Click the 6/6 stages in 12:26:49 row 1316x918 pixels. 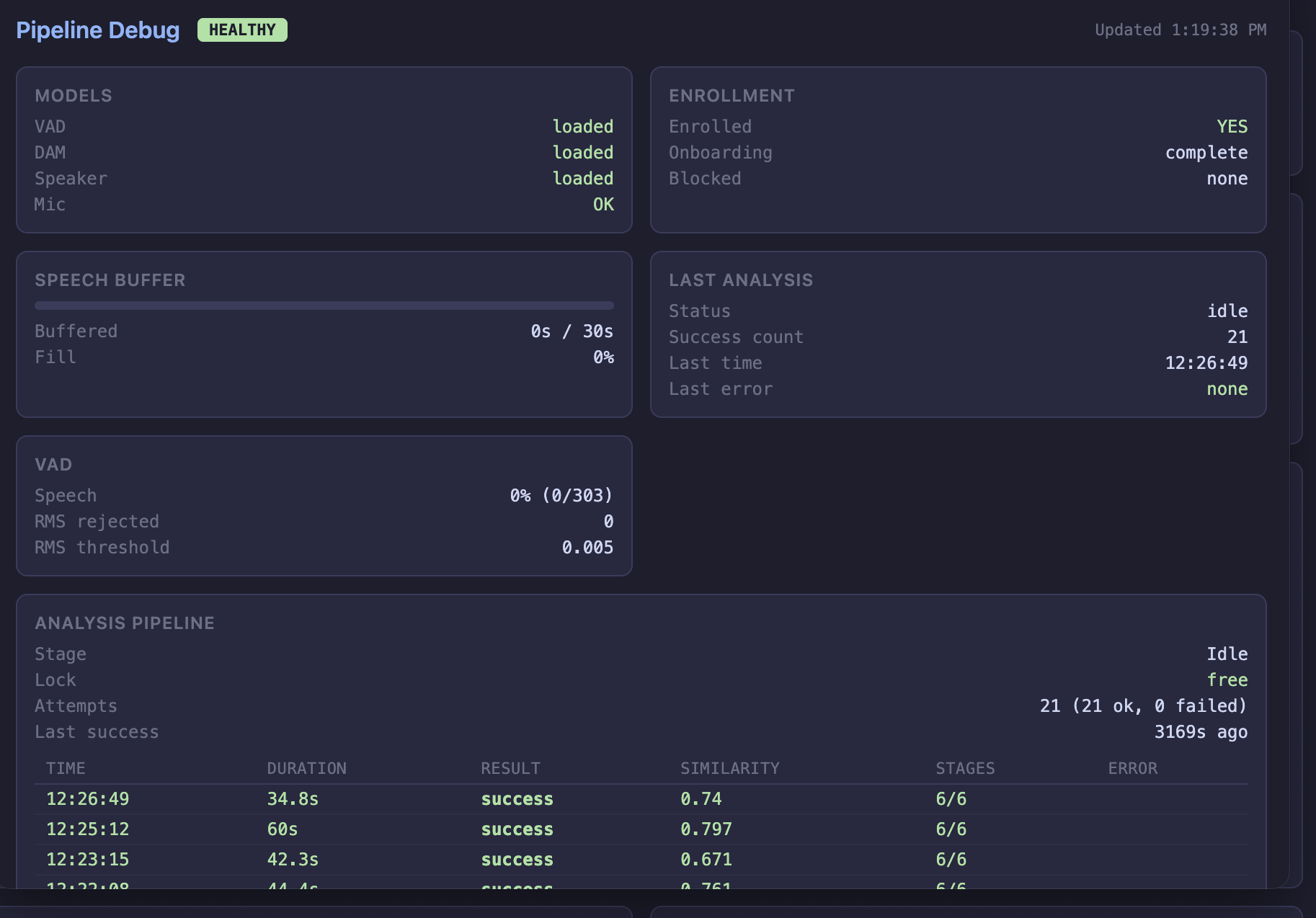click(x=951, y=799)
